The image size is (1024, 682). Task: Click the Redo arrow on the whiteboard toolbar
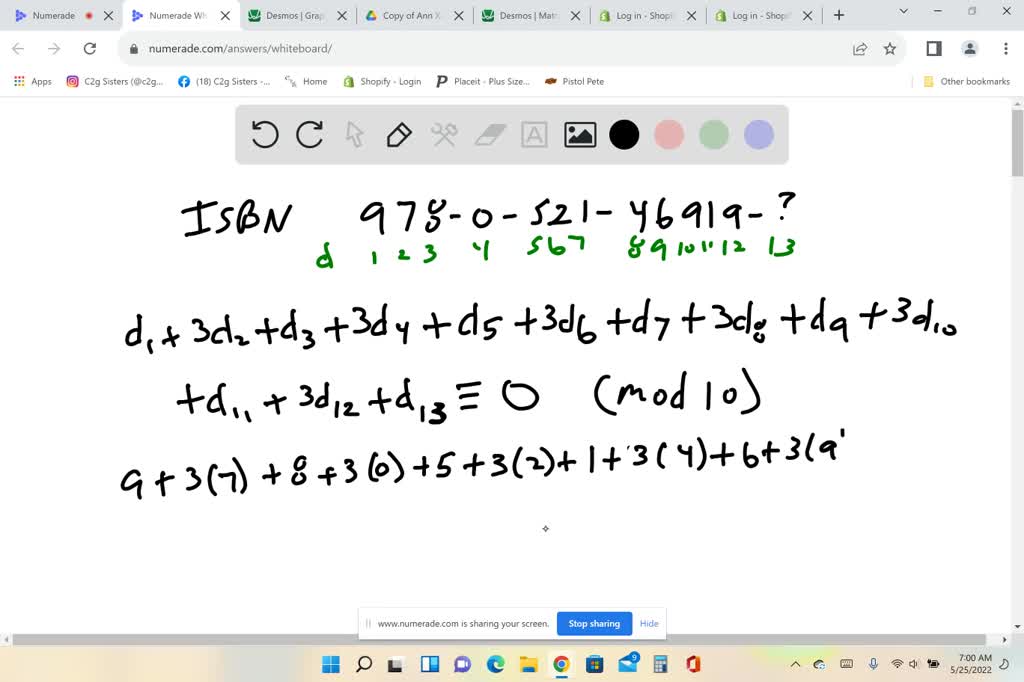coord(309,133)
